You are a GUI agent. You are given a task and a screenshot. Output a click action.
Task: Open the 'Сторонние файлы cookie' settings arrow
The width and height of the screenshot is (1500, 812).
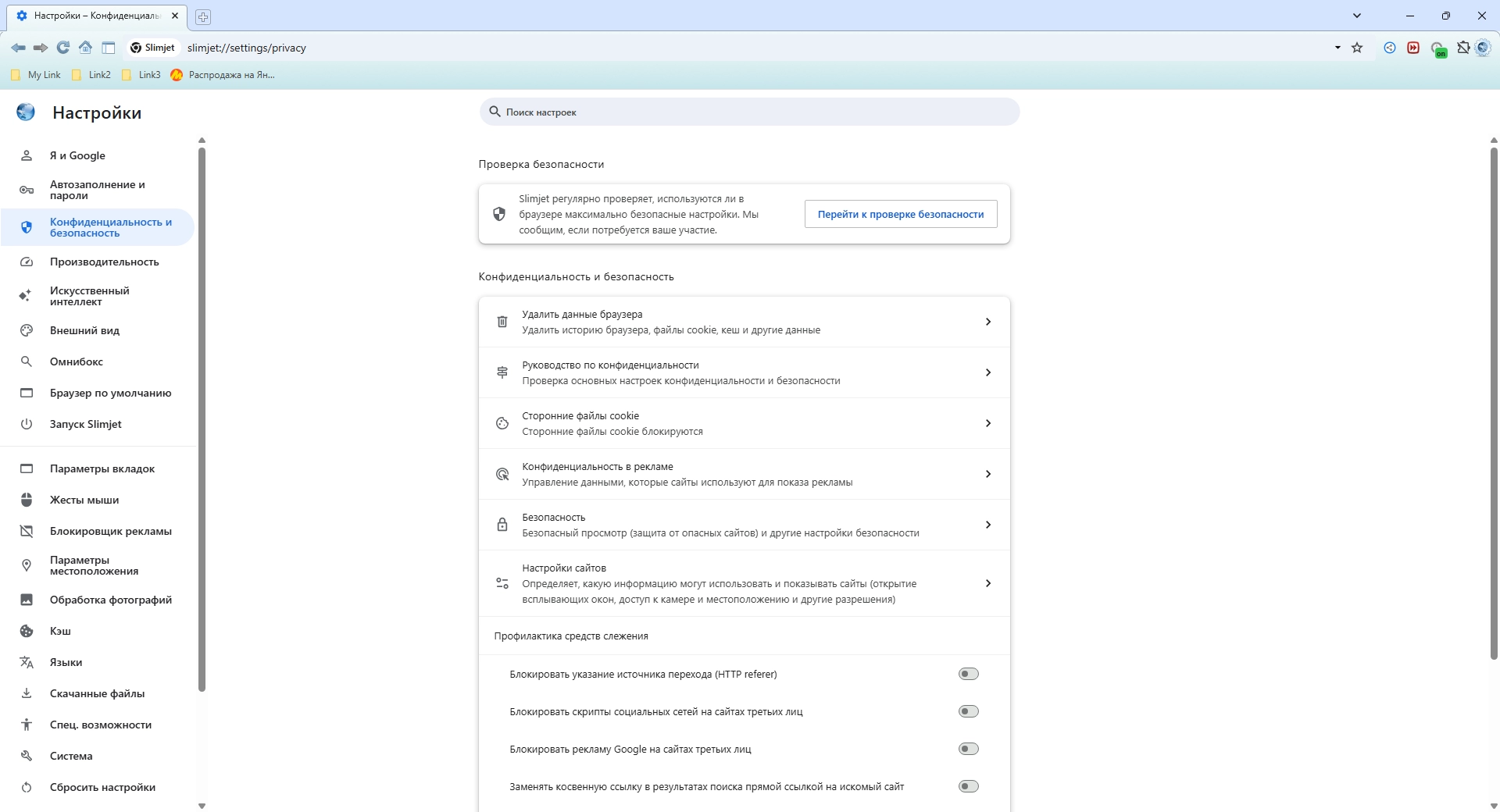point(987,423)
